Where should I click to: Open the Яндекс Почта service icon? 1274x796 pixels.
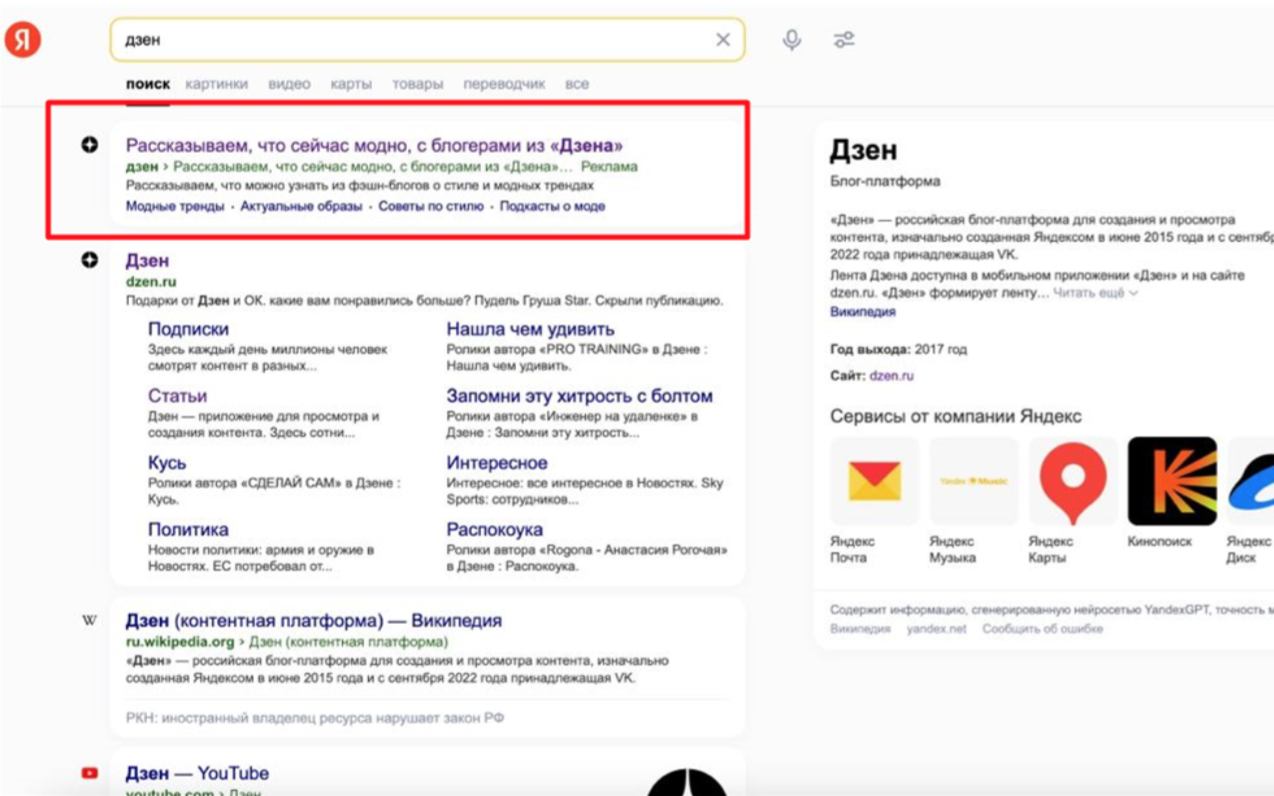(874, 481)
